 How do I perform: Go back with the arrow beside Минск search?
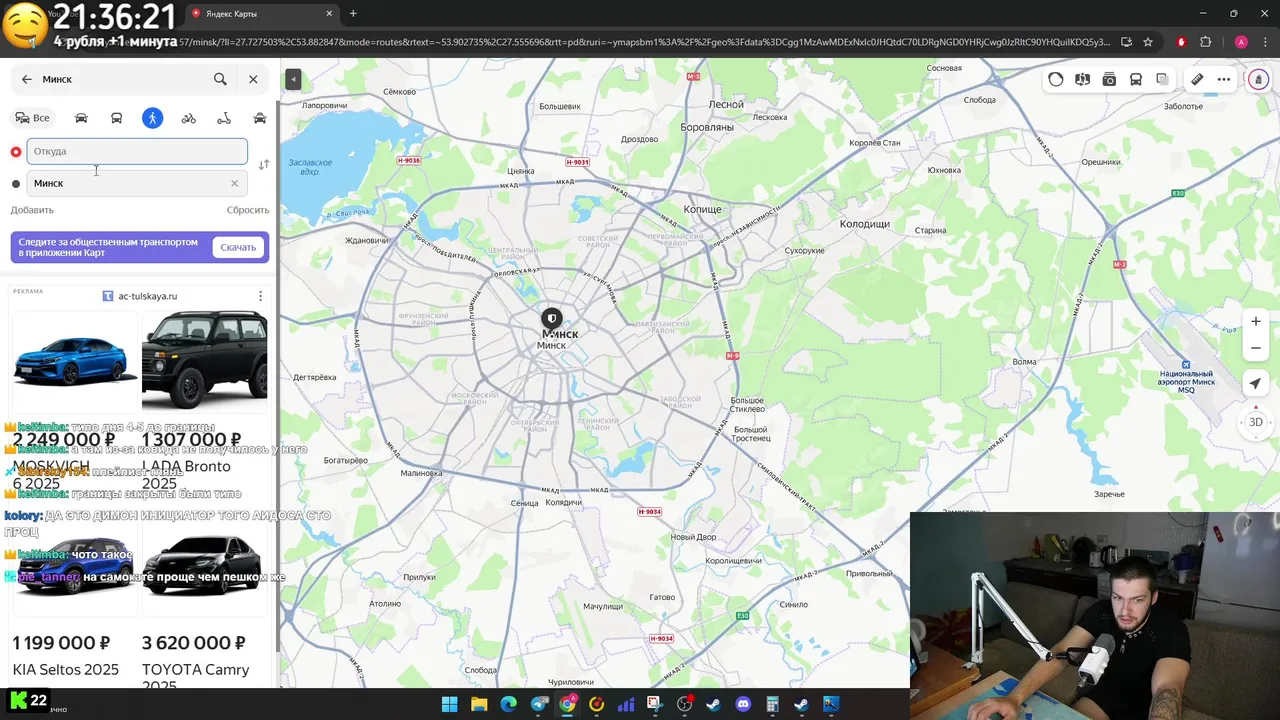coord(27,79)
